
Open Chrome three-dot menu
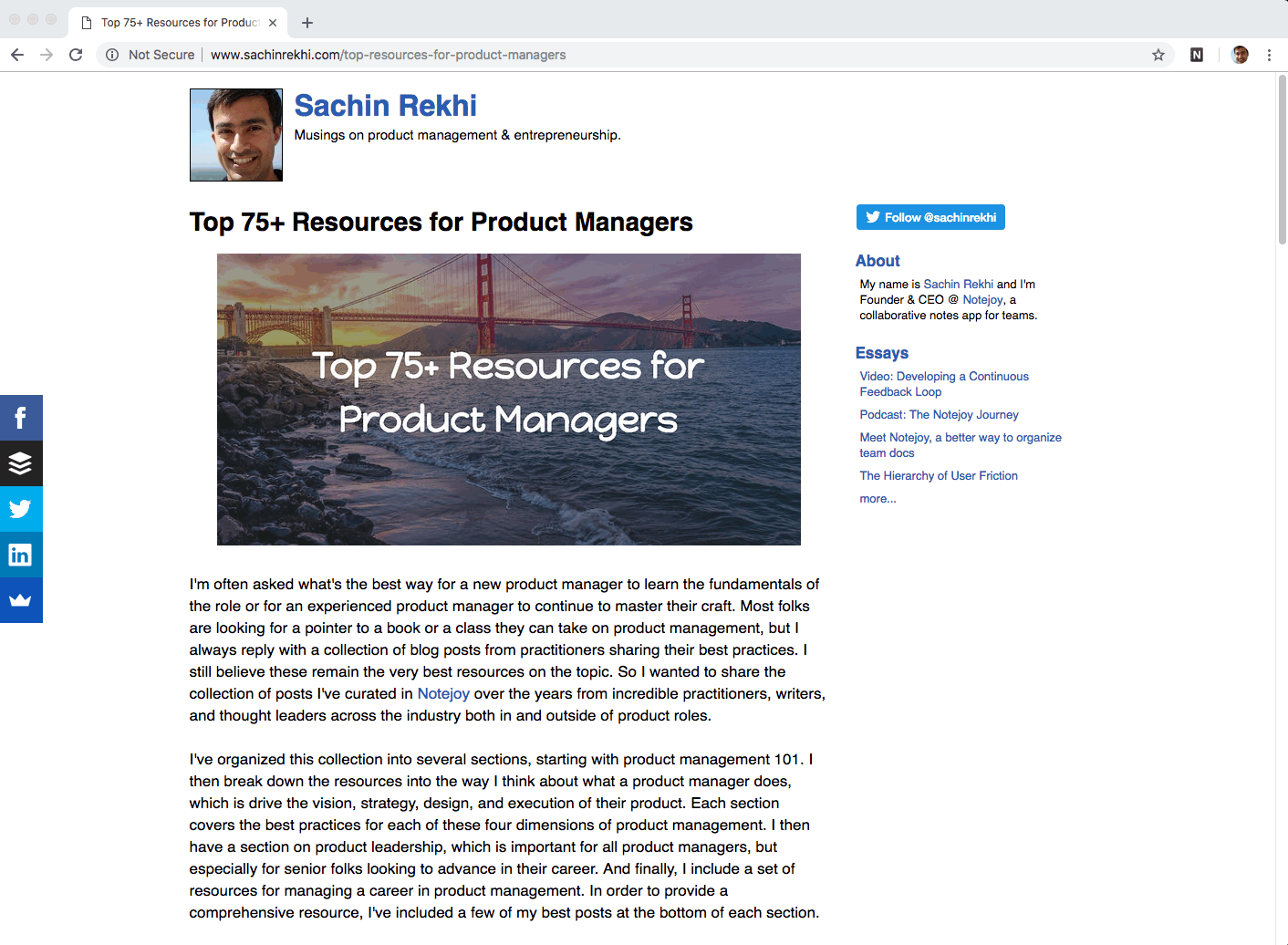point(1269,55)
